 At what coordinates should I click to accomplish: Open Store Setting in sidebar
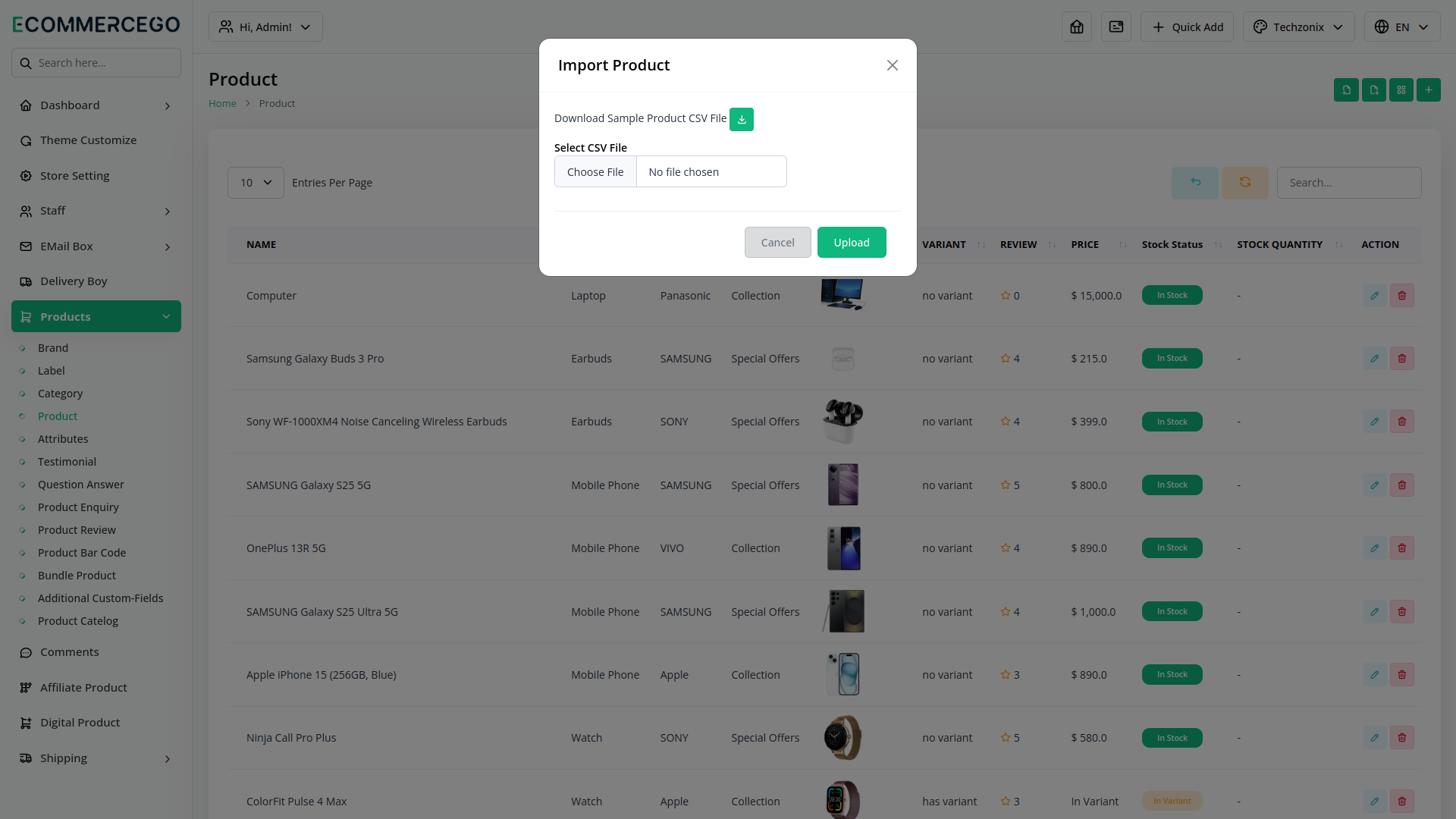(96, 176)
